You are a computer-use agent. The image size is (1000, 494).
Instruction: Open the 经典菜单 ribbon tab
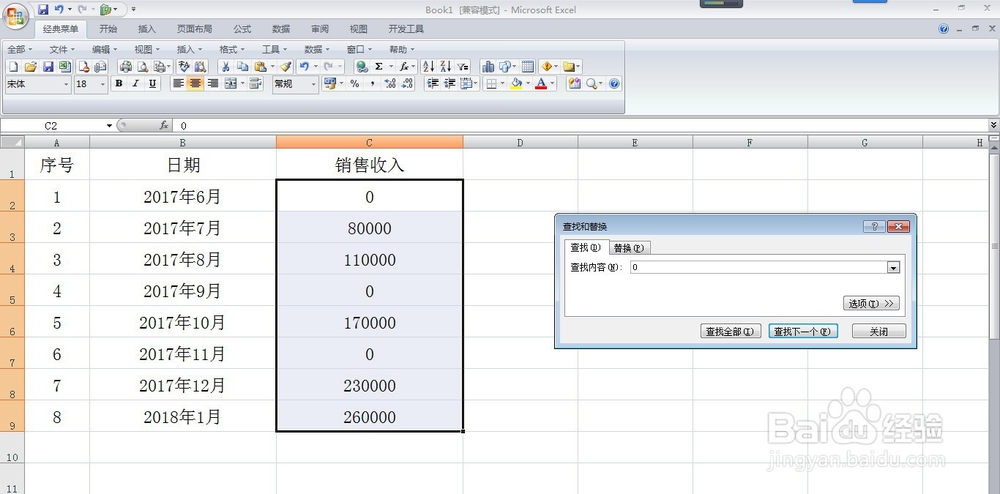point(61,29)
